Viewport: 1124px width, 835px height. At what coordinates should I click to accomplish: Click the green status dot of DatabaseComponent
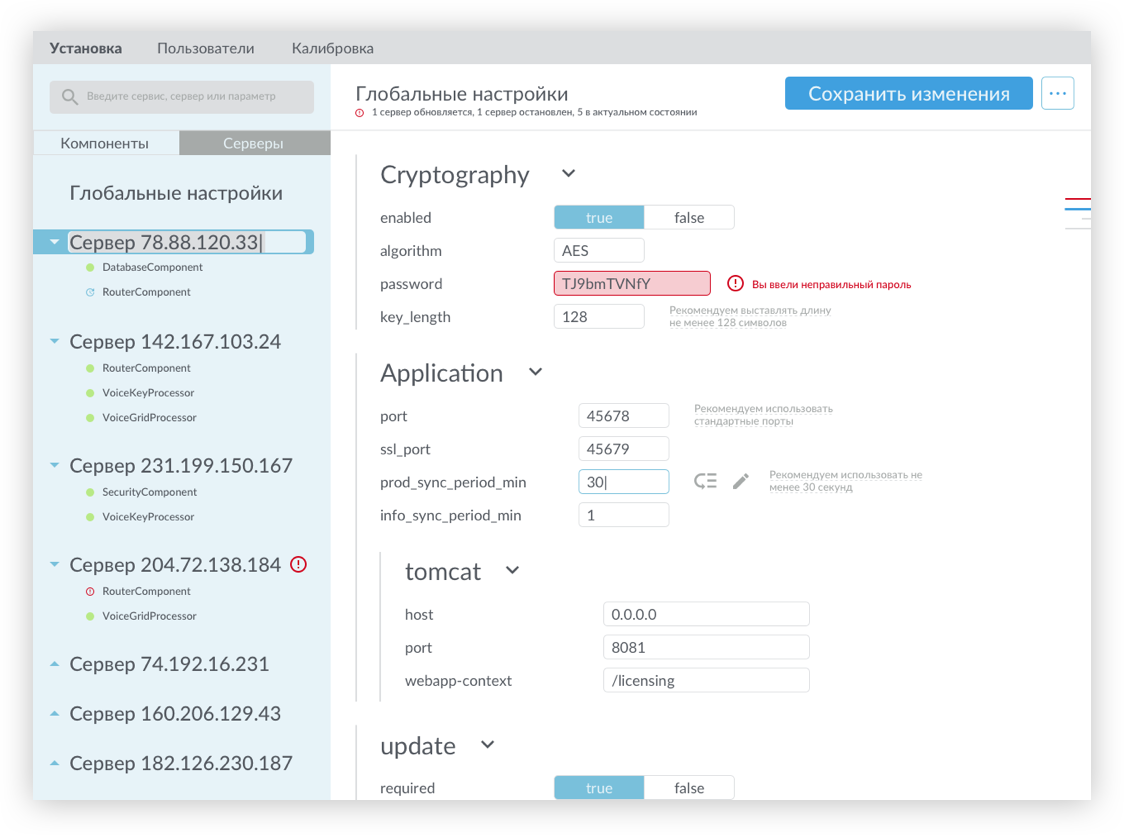pos(90,267)
